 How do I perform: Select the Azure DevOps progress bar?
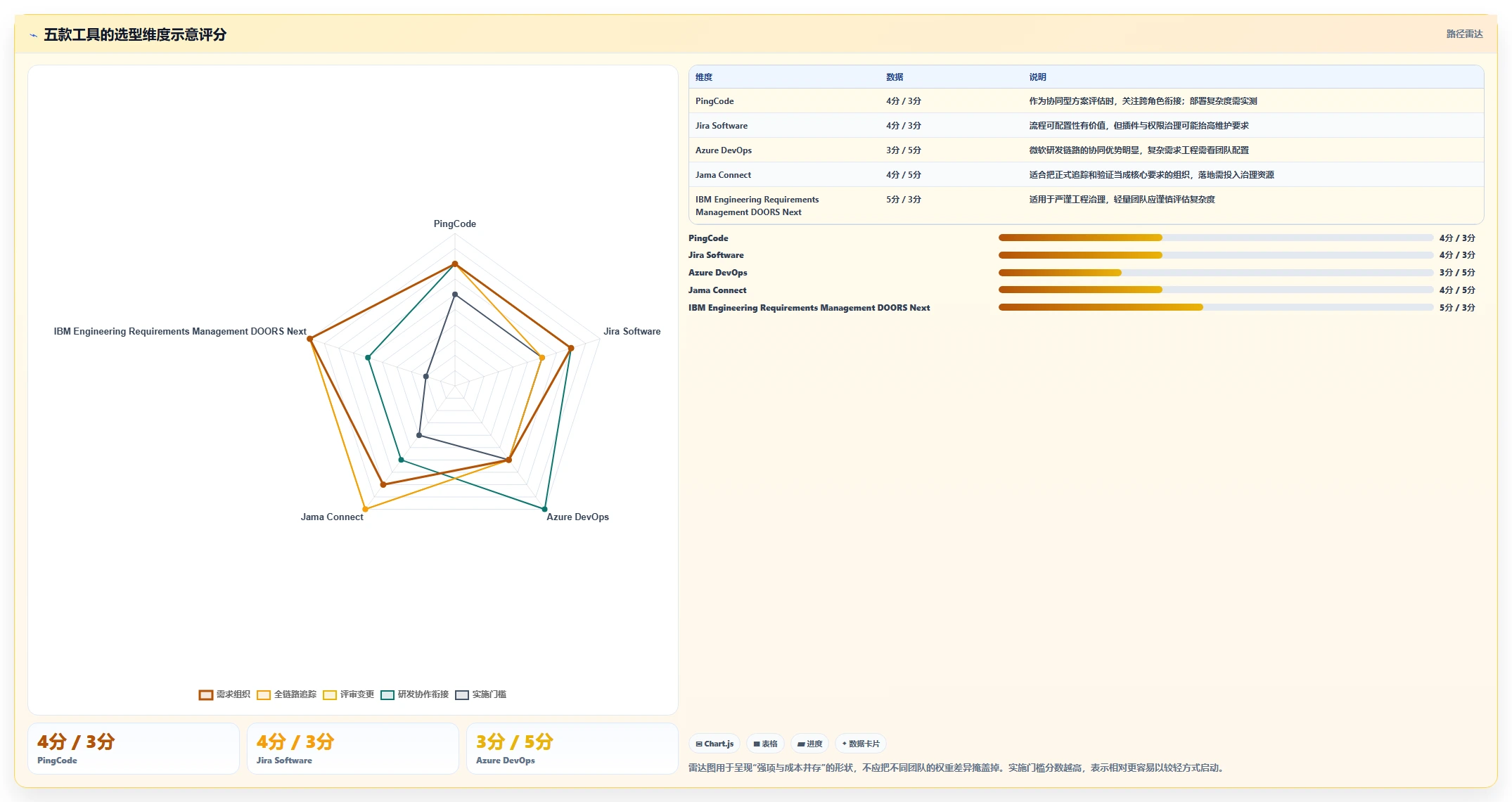click(1215, 273)
